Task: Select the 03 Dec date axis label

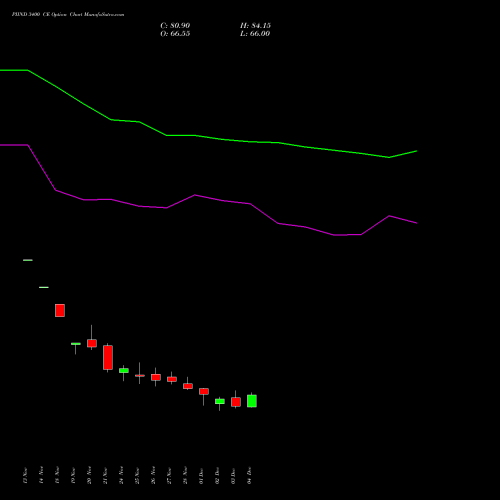Action: 234,476
